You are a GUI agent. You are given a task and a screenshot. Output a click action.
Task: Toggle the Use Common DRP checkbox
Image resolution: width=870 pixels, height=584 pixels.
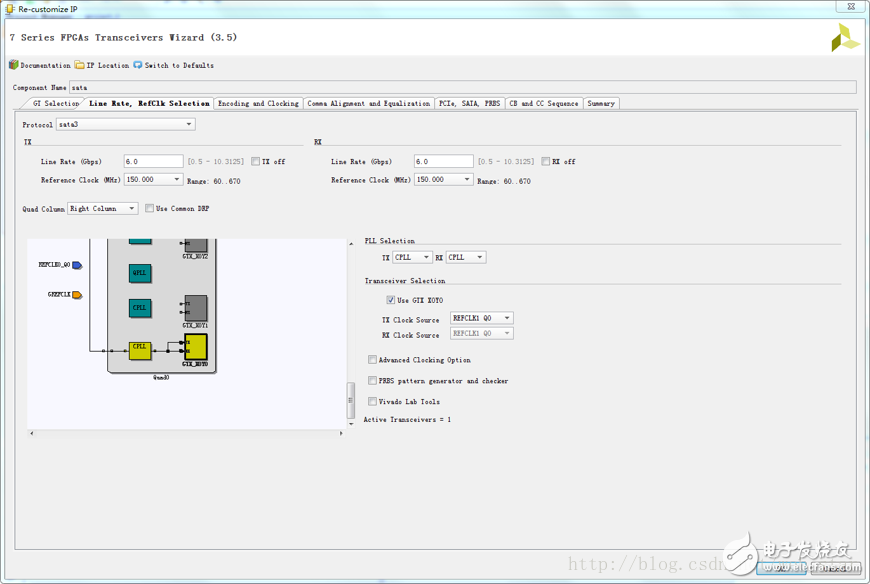pyautogui.click(x=150, y=209)
